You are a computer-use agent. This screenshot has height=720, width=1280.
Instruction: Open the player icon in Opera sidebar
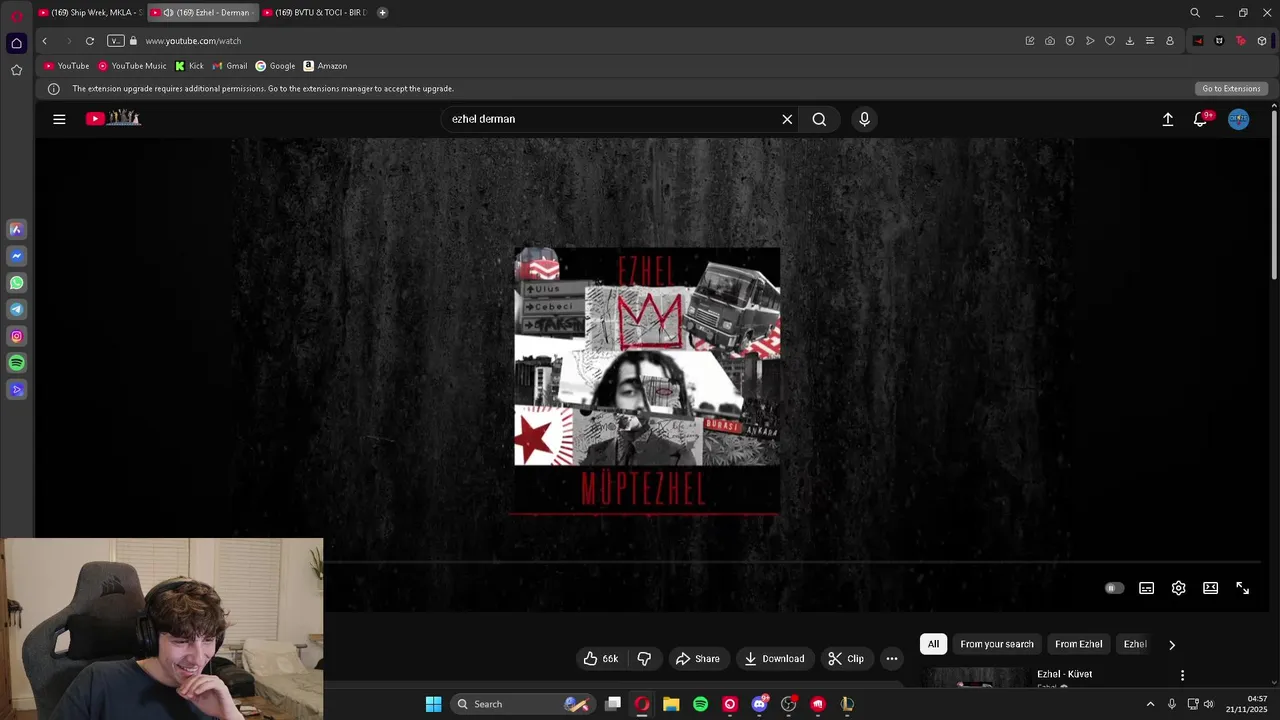16,390
